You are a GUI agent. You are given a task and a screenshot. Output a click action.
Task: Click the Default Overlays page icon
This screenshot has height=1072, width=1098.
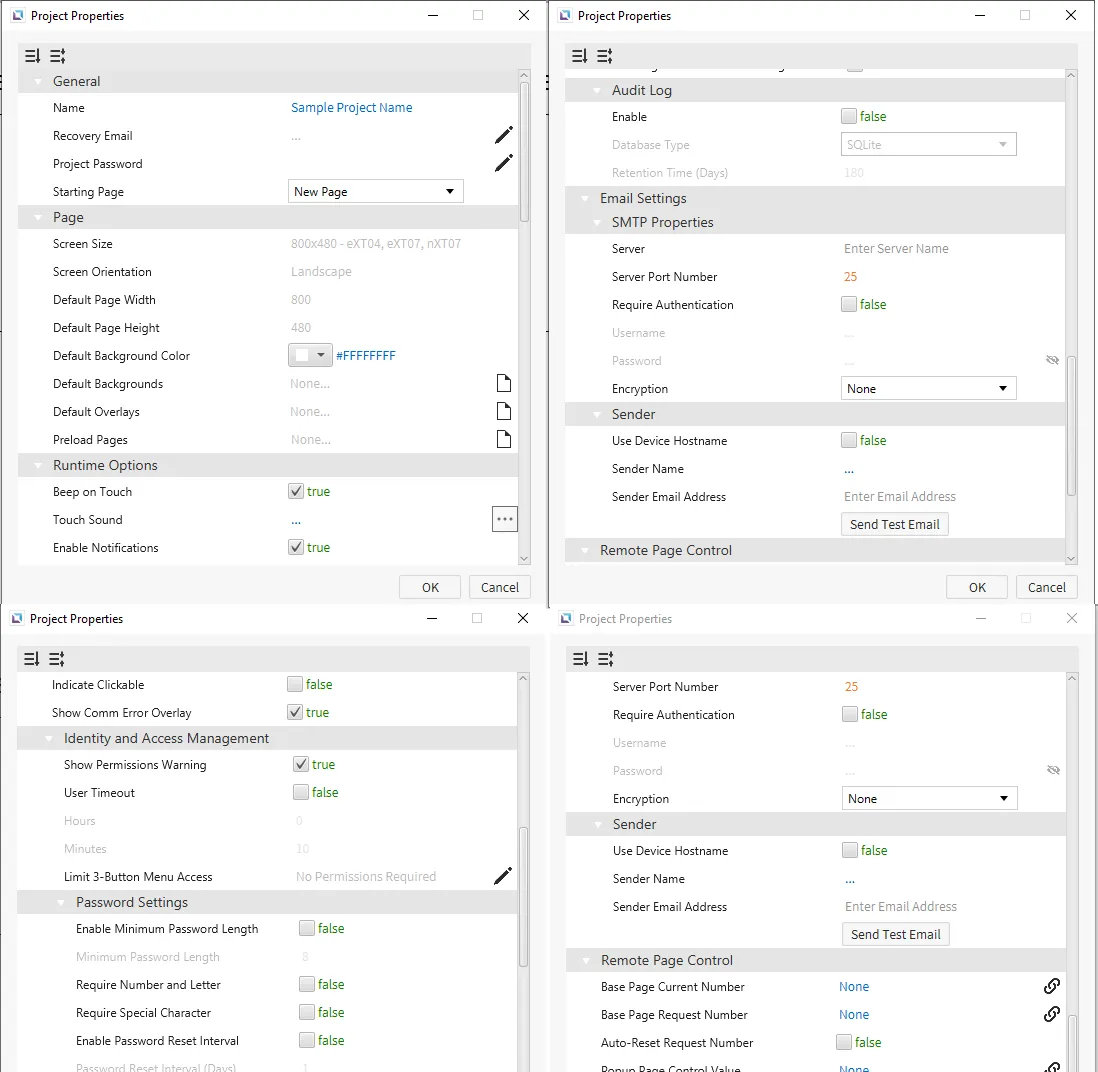tap(504, 411)
